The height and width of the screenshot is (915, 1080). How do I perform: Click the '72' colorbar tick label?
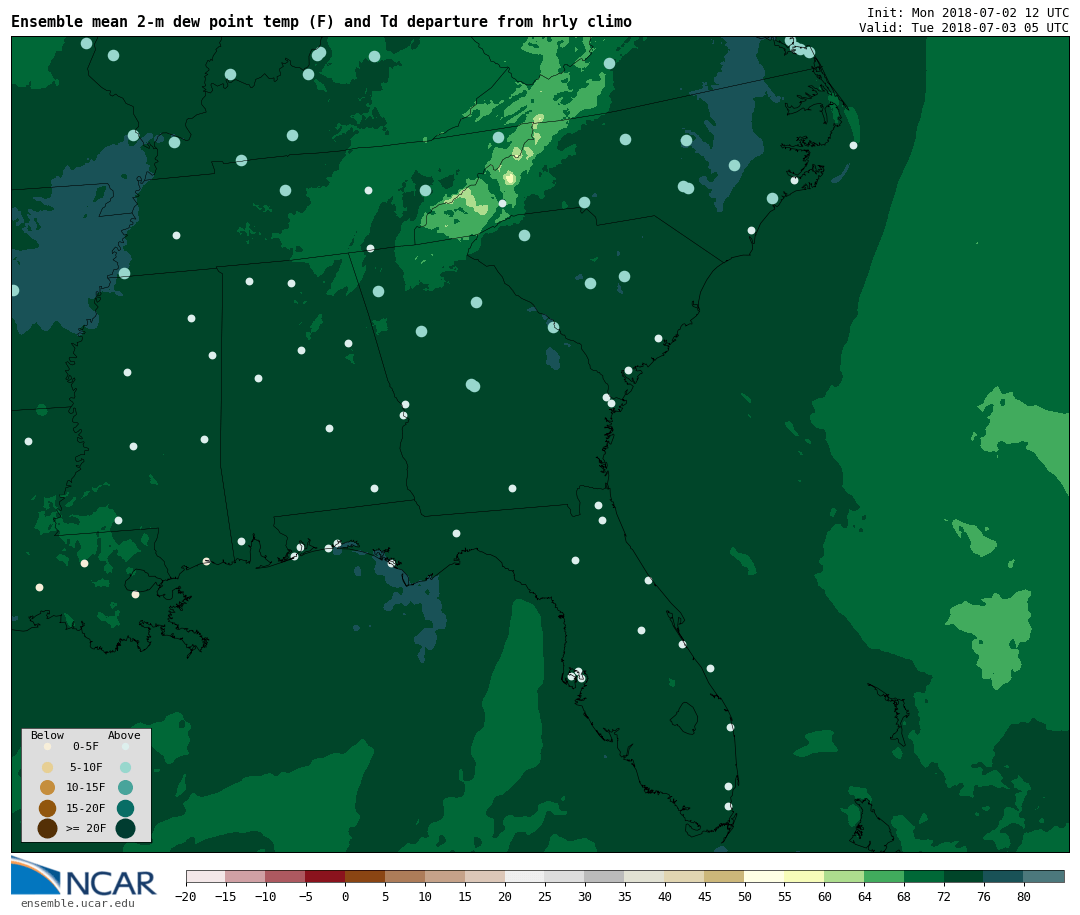point(944,897)
